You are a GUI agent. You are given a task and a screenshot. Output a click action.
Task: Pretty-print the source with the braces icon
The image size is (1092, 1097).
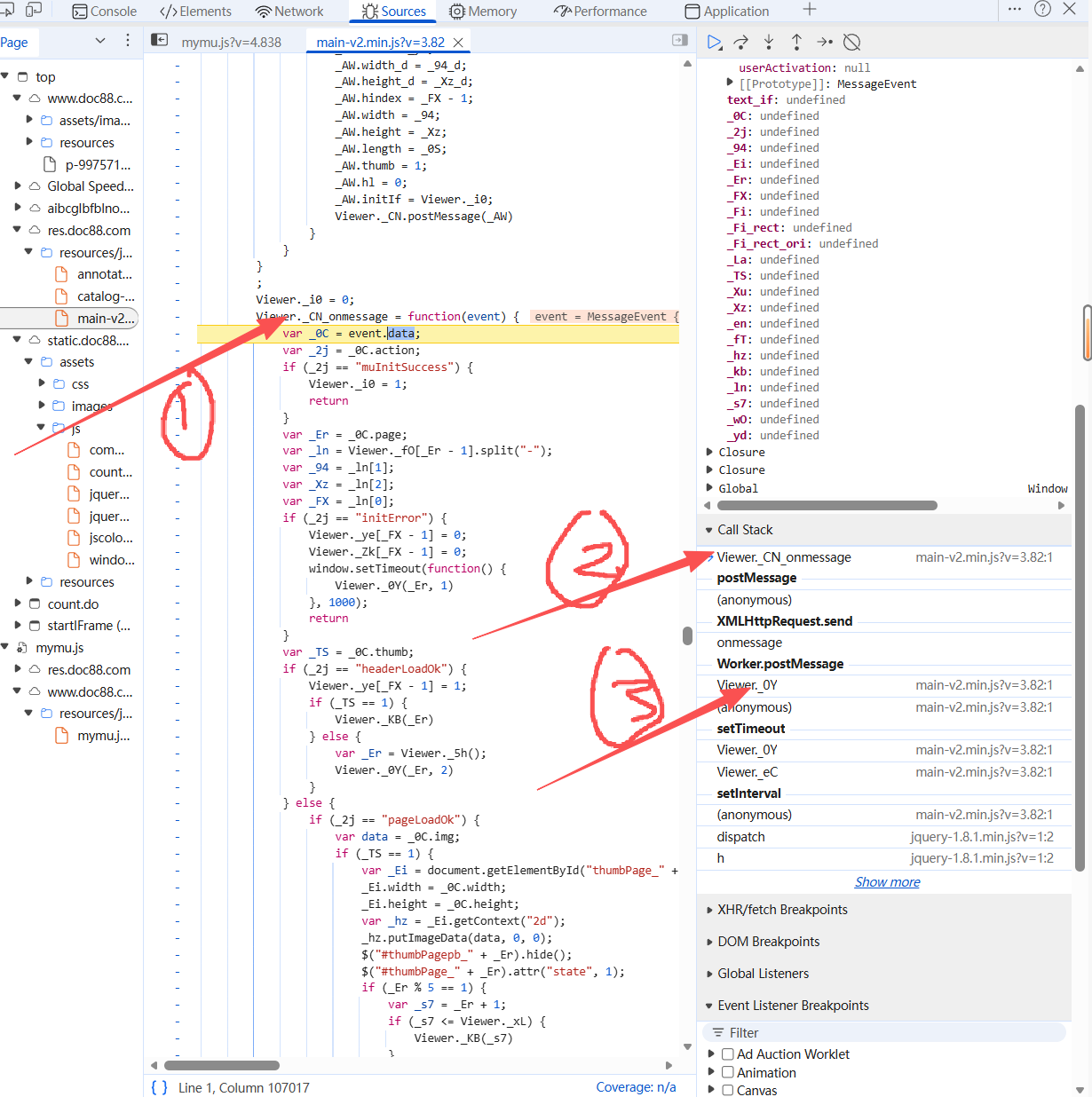(160, 1087)
